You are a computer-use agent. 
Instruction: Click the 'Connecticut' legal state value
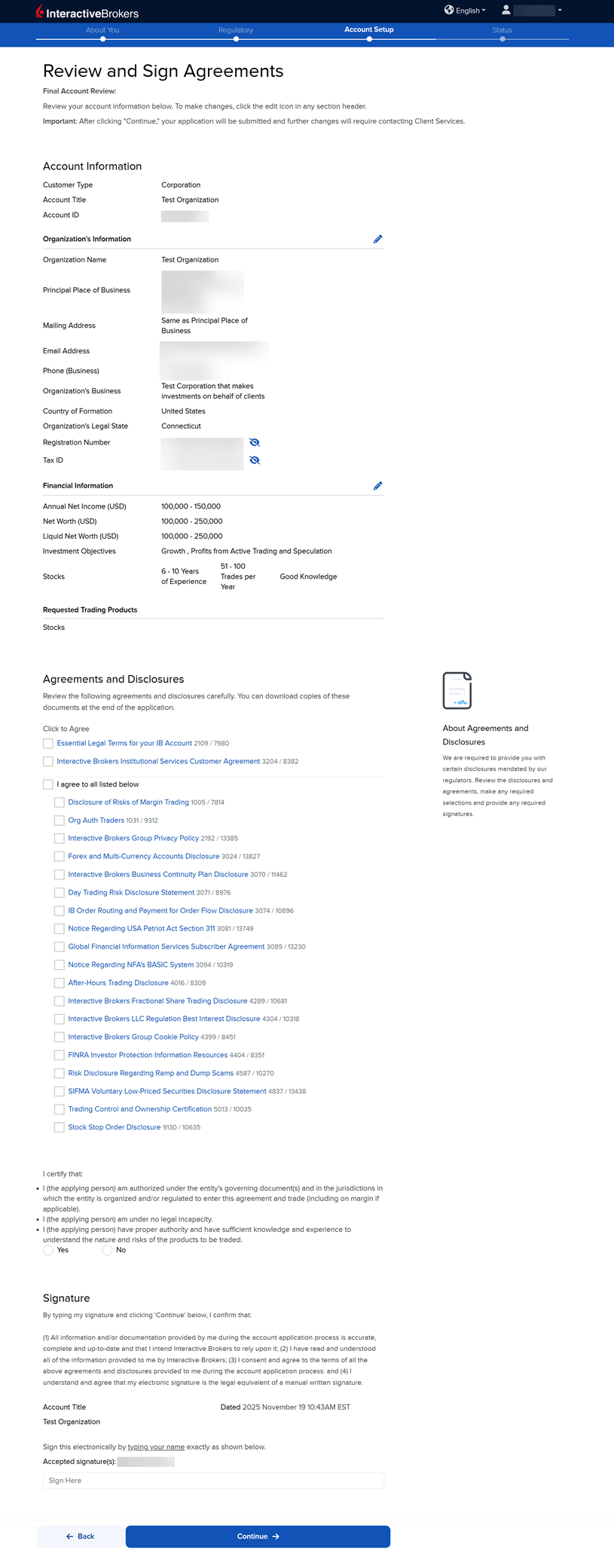click(x=181, y=426)
